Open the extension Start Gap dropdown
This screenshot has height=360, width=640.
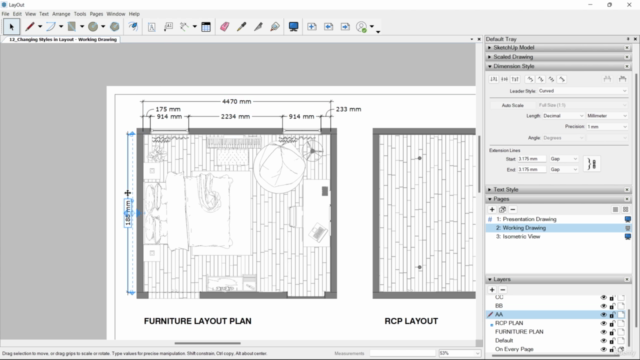coord(564,159)
